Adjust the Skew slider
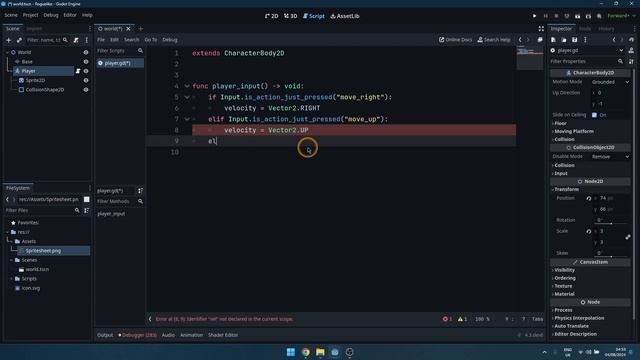Viewport: 640px width, 360px height. click(611, 257)
